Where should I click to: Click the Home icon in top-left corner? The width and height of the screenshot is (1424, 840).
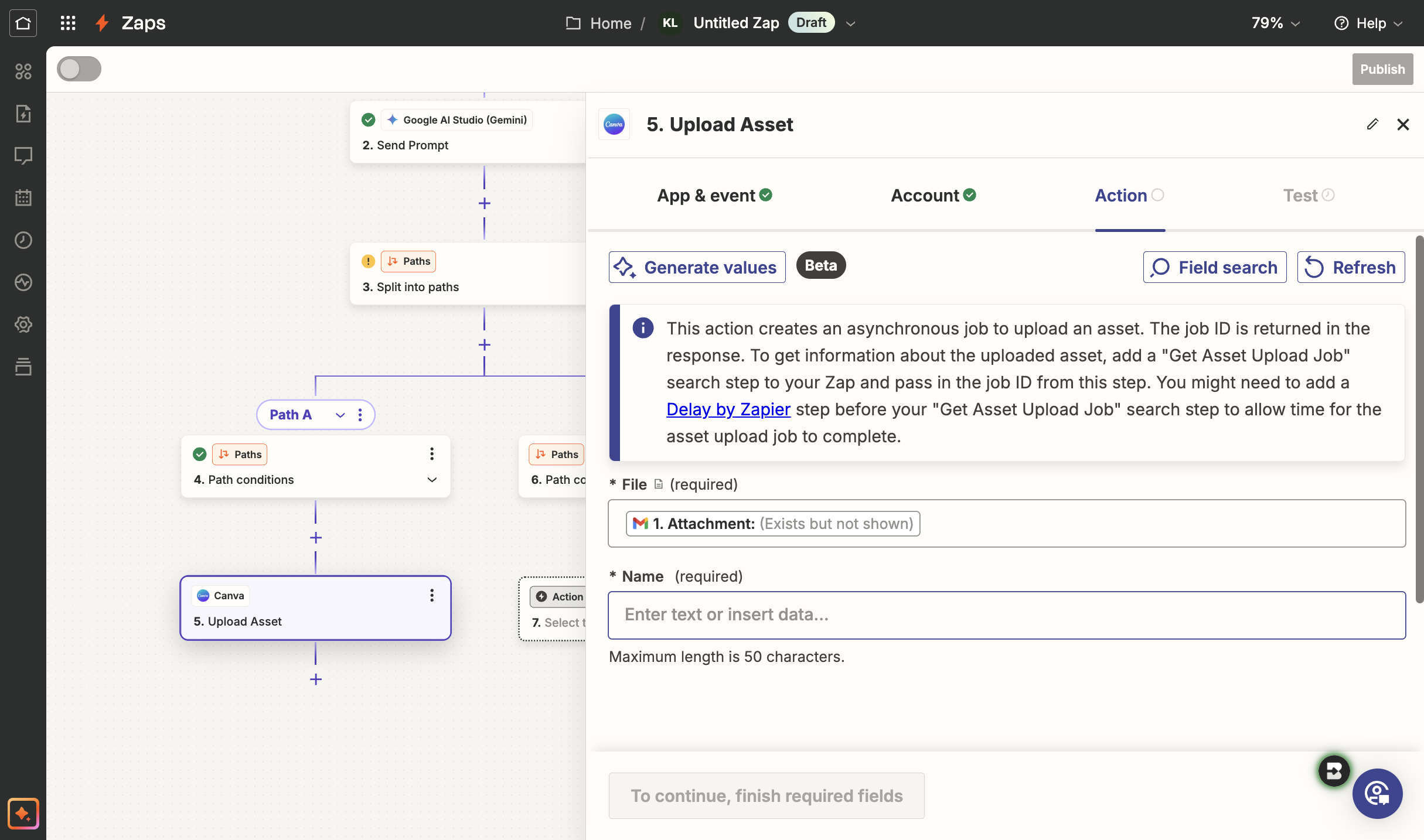point(23,23)
